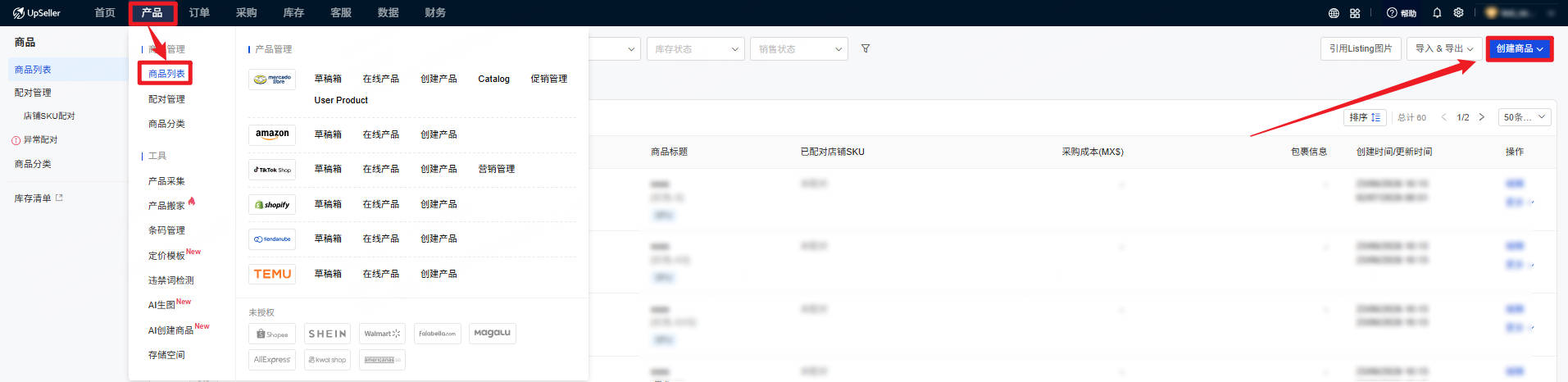Open the language globe icon
This screenshot has height=382, width=1568.
(x=1334, y=13)
